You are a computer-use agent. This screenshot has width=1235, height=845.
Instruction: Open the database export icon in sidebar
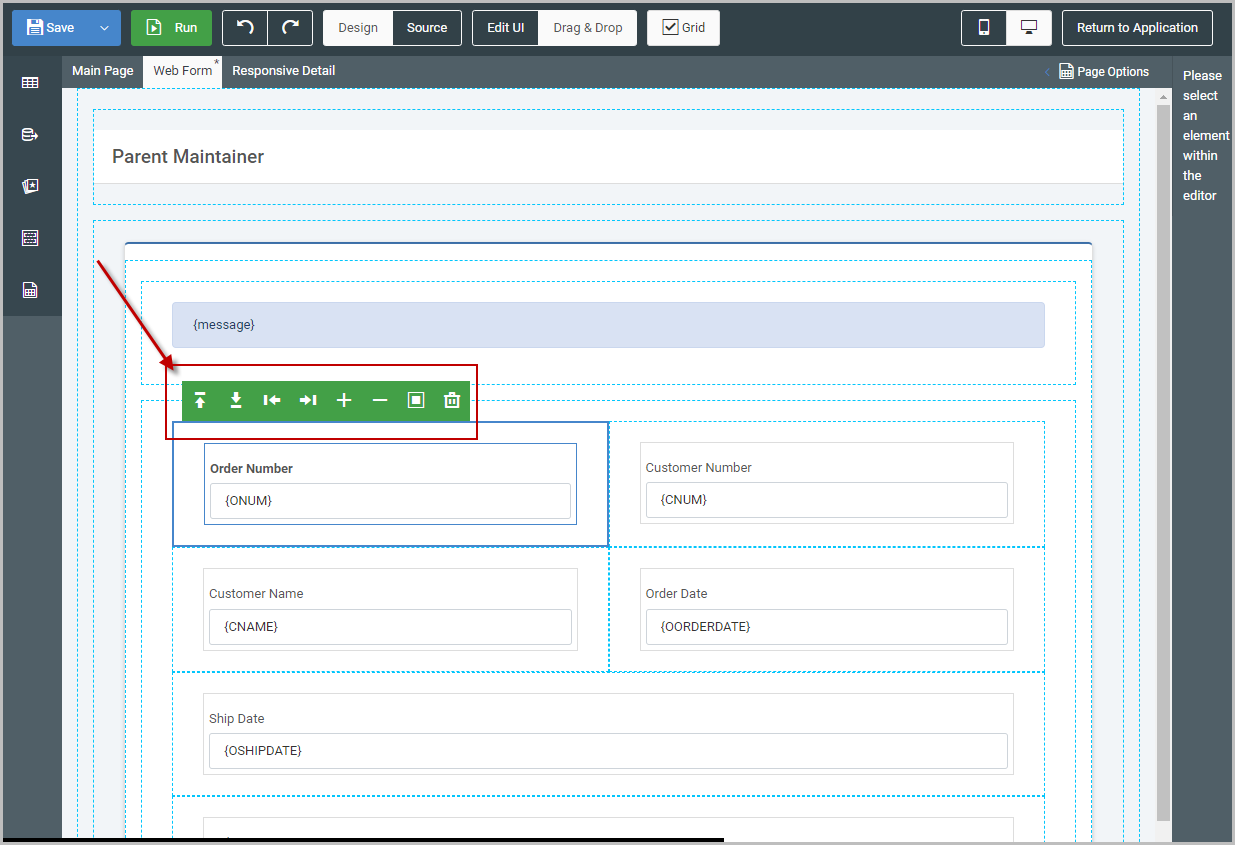[x=30, y=135]
